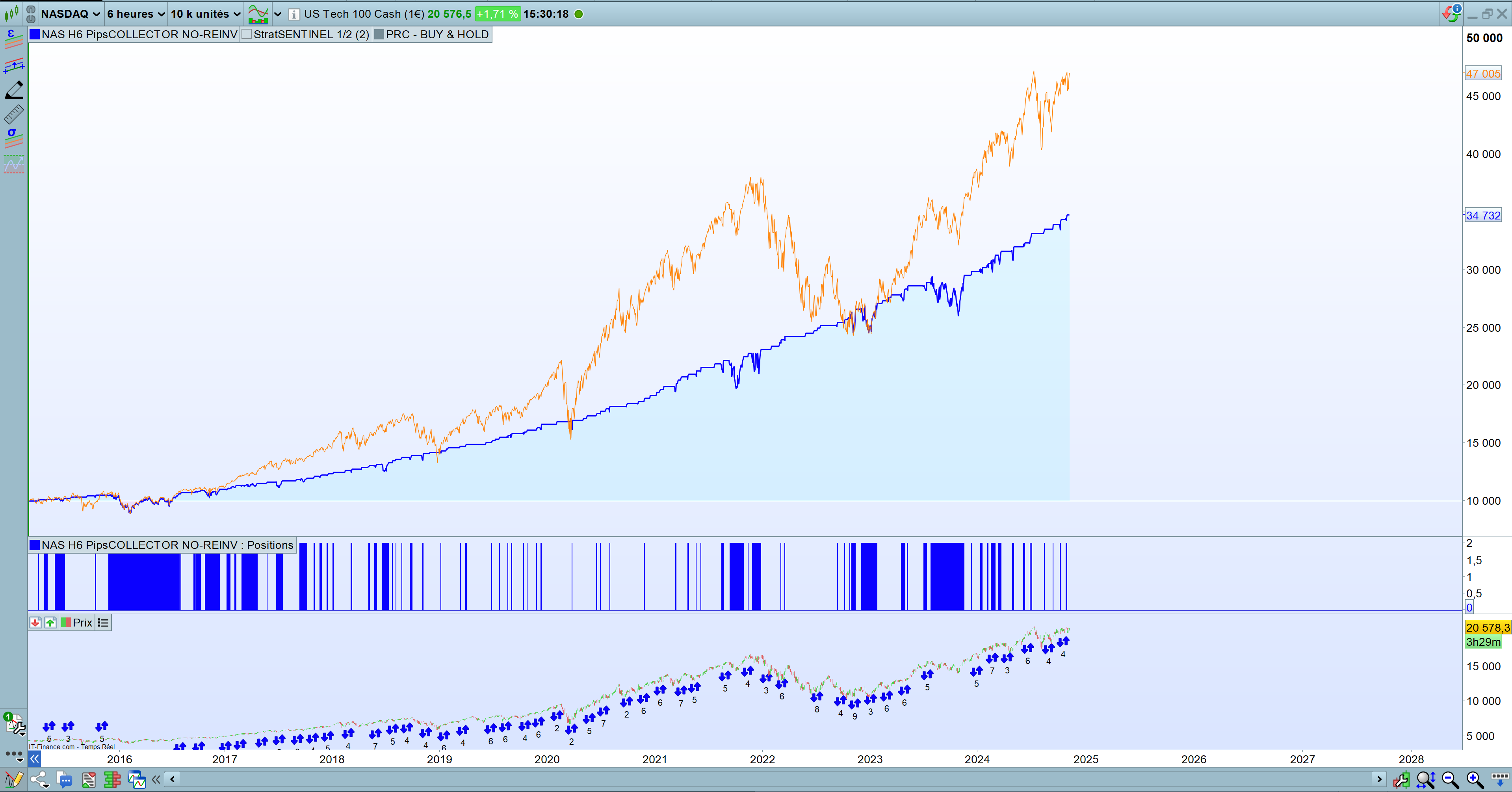The width and height of the screenshot is (1512, 792).
Task: Toggle PRC - BUY & HOLD visibility
Action: click(x=379, y=35)
